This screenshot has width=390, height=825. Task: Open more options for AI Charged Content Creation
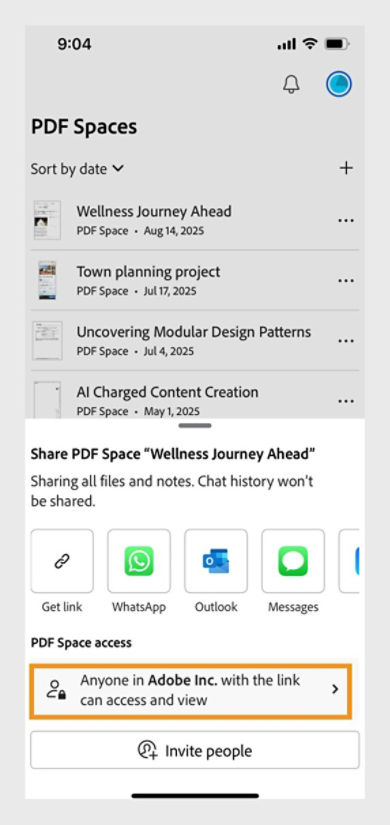[346, 401]
